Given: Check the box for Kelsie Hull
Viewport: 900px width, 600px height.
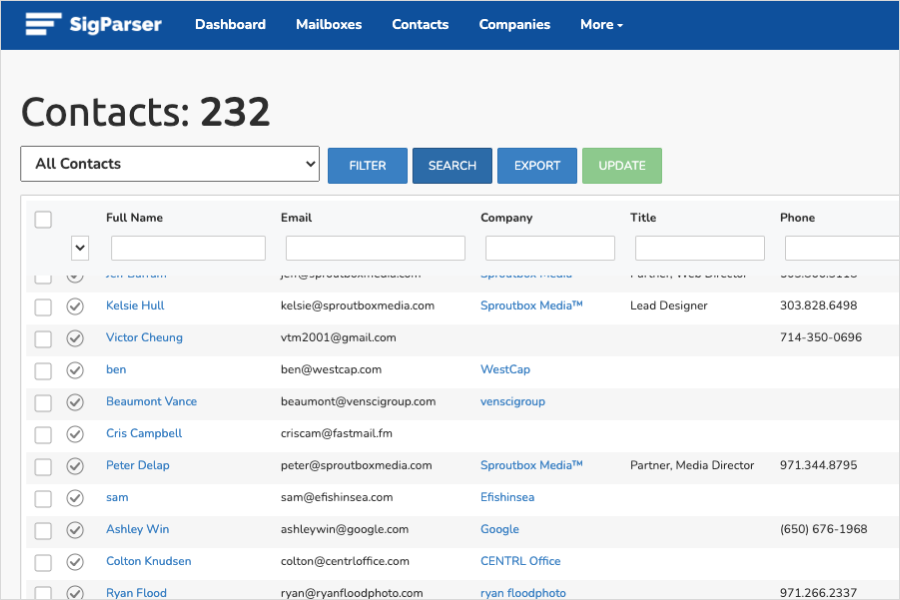Looking at the screenshot, I should tap(43, 307).
